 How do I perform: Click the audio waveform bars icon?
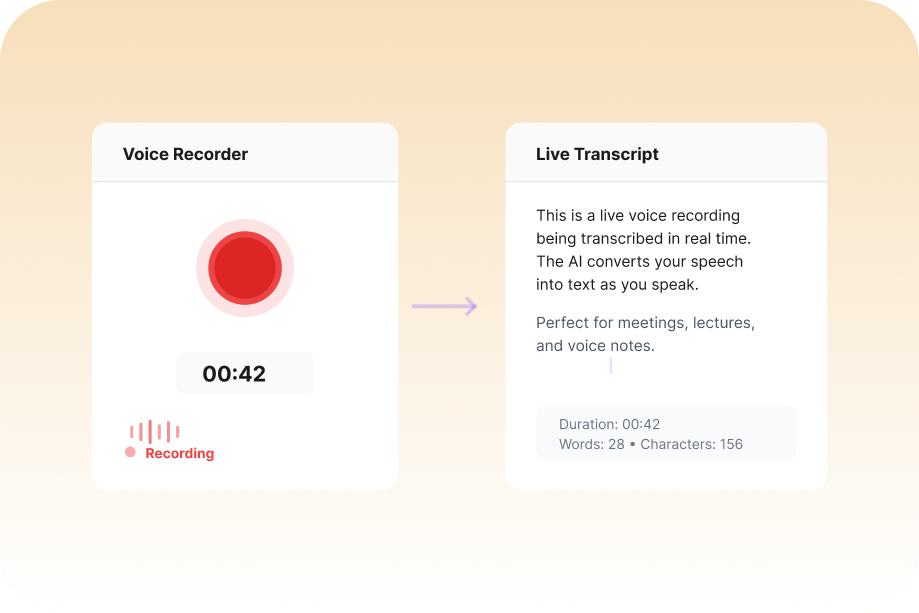point(154,432)
